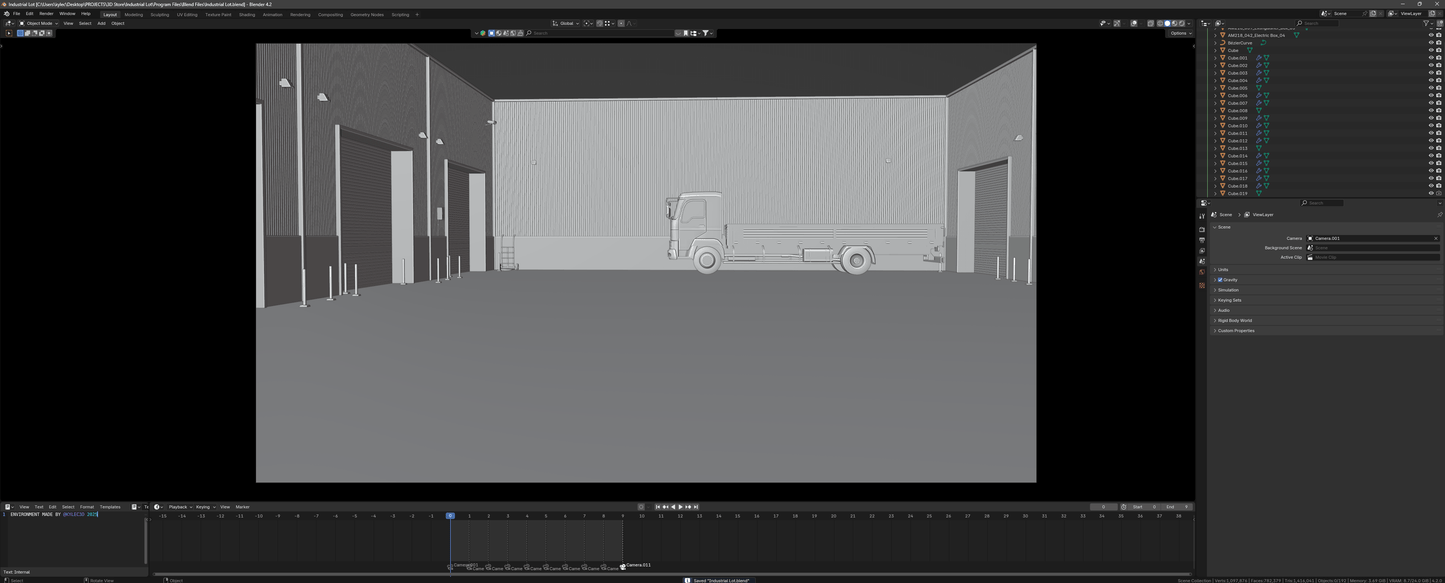The image size is (1445, 583).
Task: Expand the Rigid Body World panel
Action: pyautogui.click(x=1235, y=320)
